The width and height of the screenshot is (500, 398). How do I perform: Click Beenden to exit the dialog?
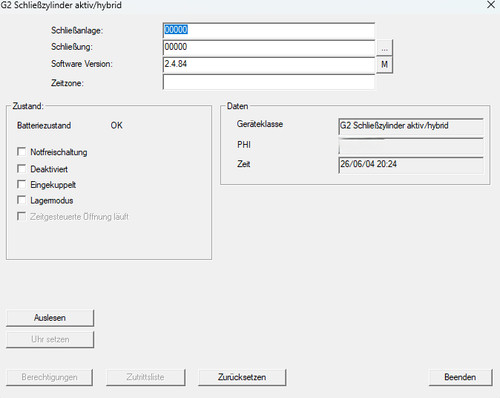coord(460,377)
